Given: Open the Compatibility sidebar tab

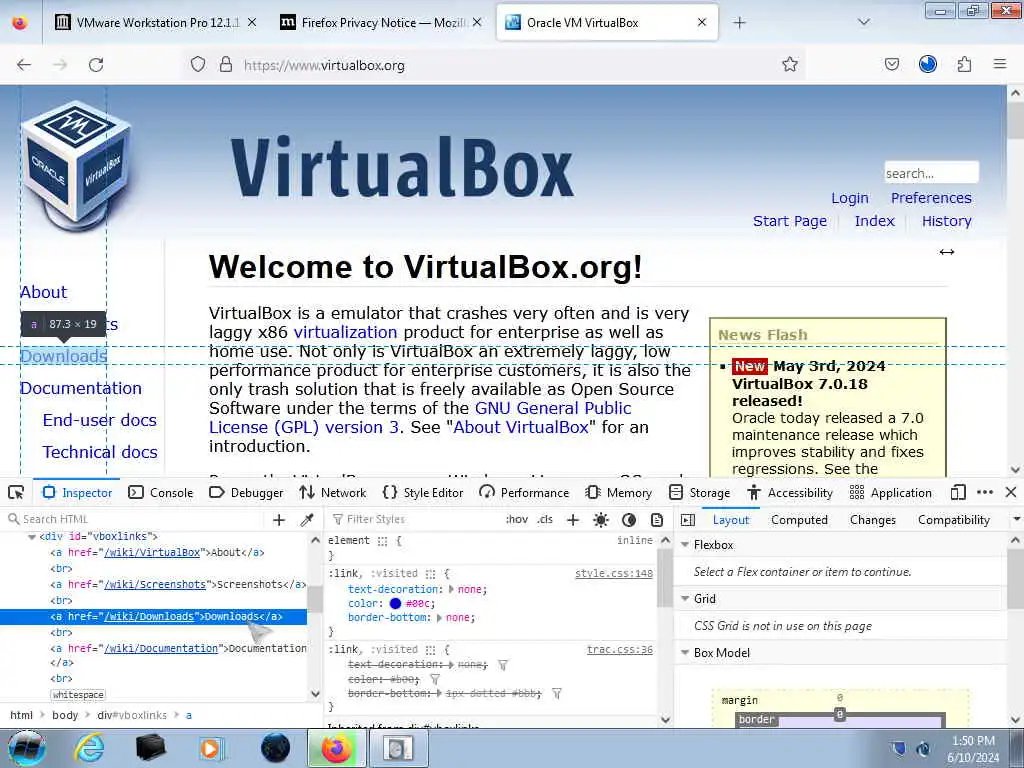Looking at the screenshot, I should pos(954,520).
